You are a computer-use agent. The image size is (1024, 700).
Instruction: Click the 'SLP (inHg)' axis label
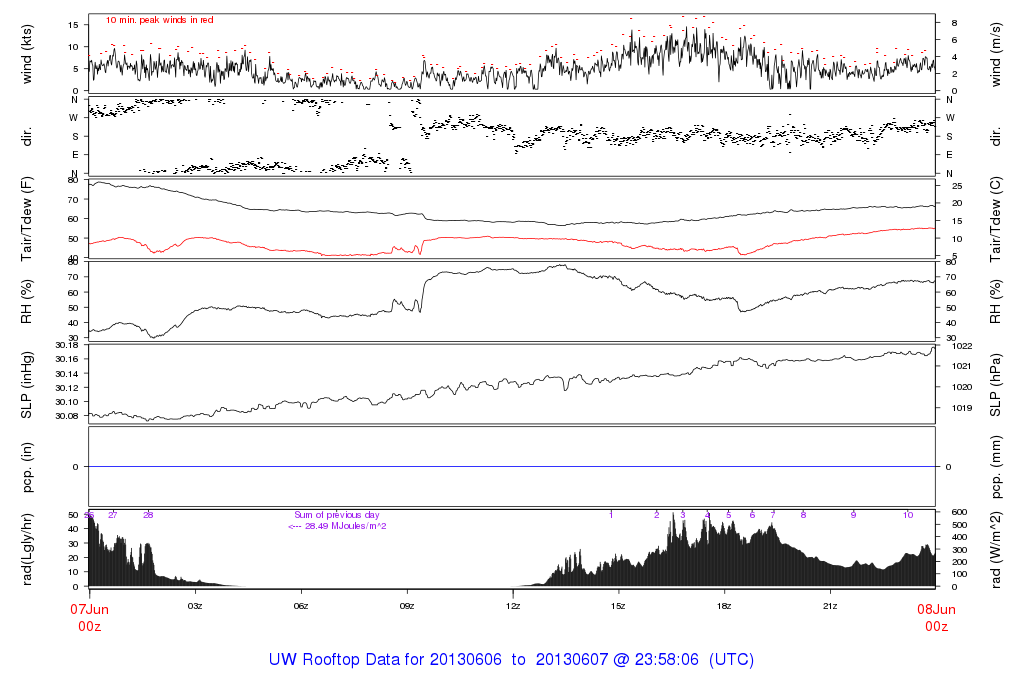click(x=27, y=383)
